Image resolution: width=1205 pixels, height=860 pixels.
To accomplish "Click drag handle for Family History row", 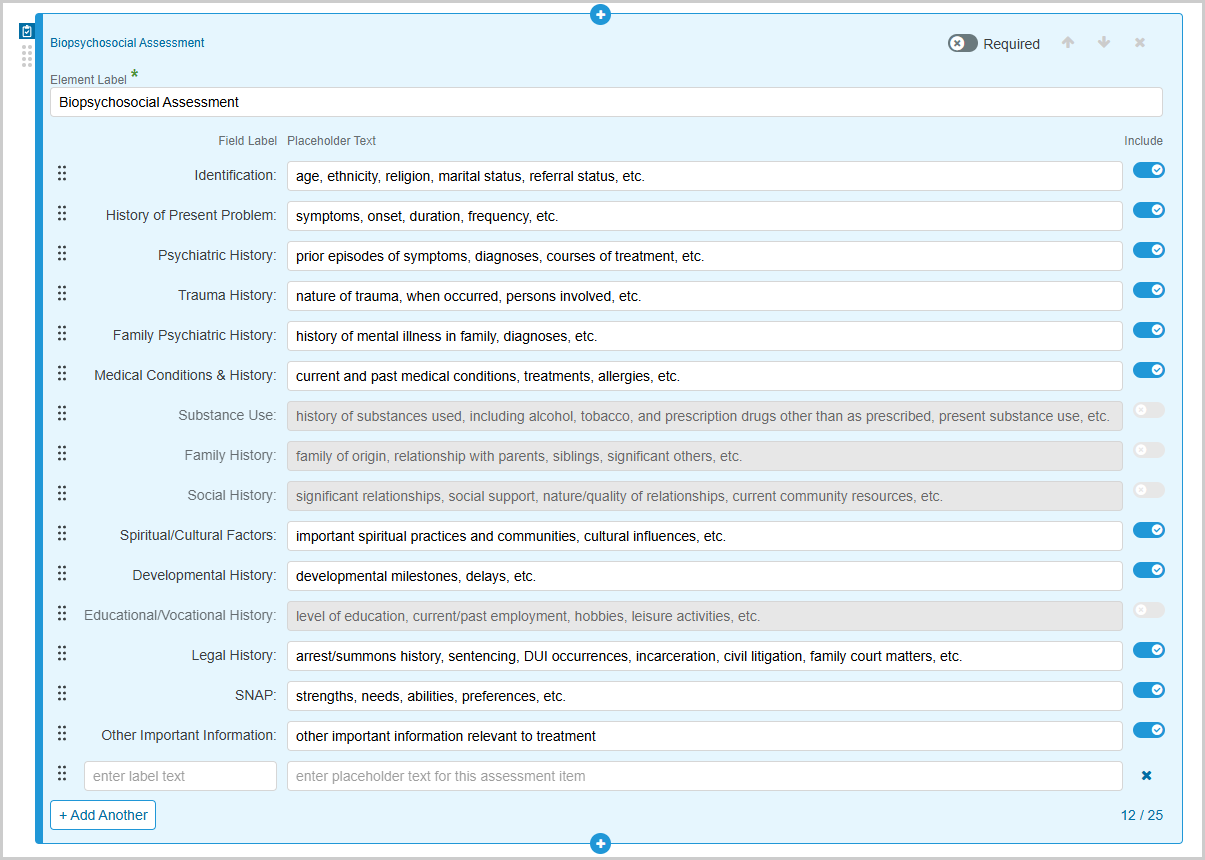I will [62, 453].
